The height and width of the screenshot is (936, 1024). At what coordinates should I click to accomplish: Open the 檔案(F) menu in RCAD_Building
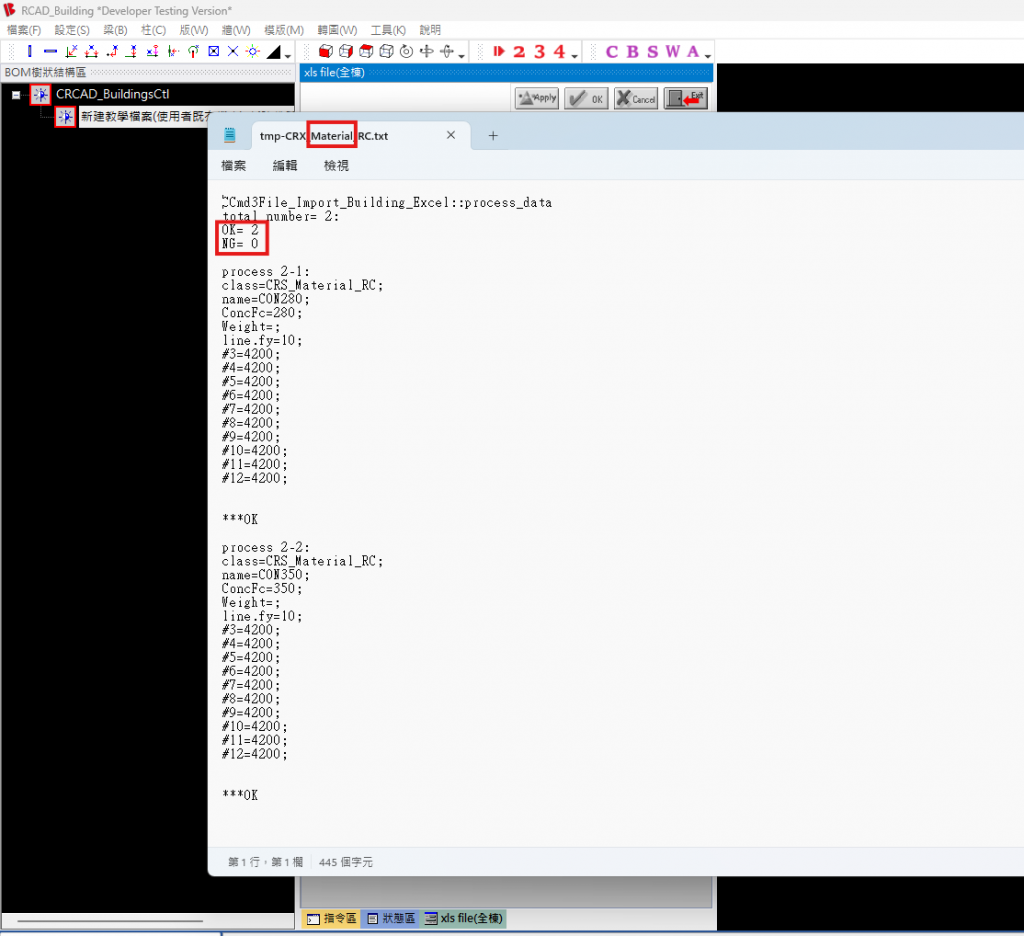click(x=24, y=30)
